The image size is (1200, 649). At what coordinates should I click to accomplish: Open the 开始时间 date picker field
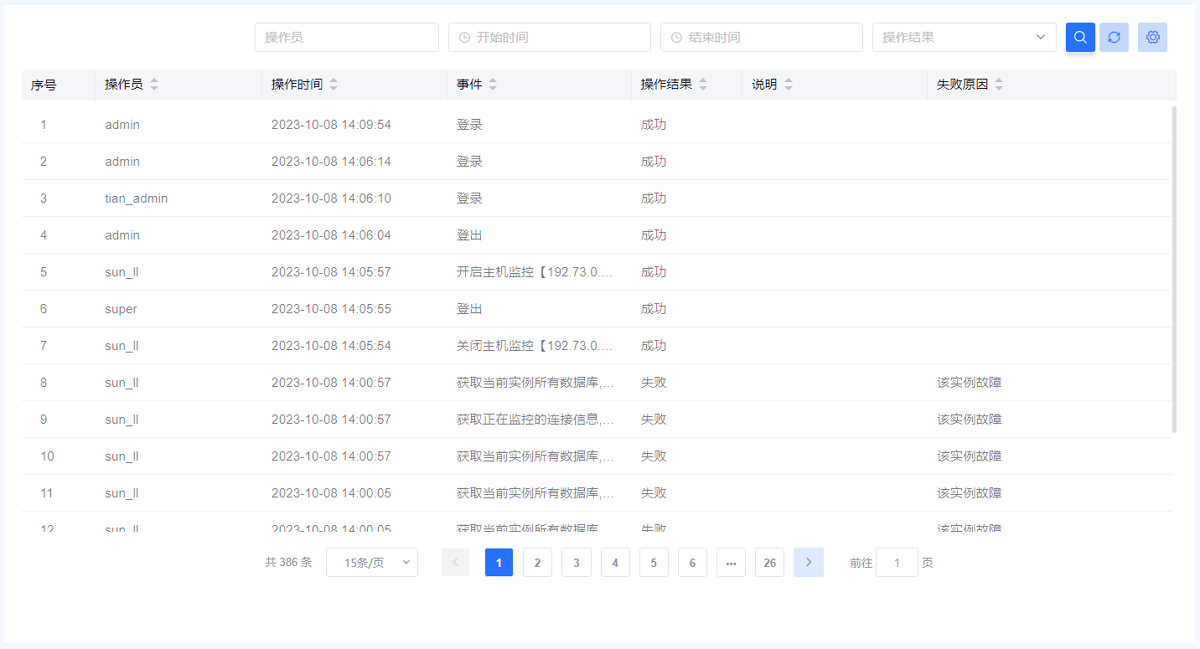(549, 38)
